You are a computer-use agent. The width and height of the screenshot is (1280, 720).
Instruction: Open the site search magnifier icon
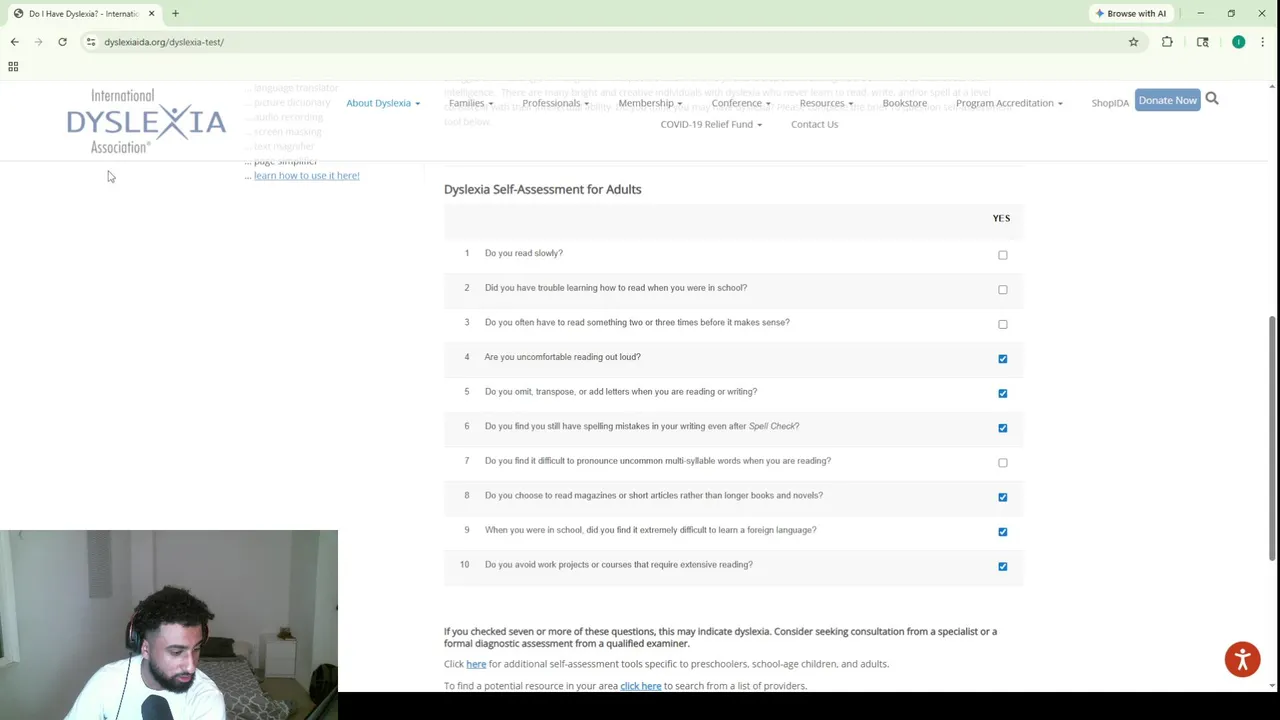tap(1212, 99)
